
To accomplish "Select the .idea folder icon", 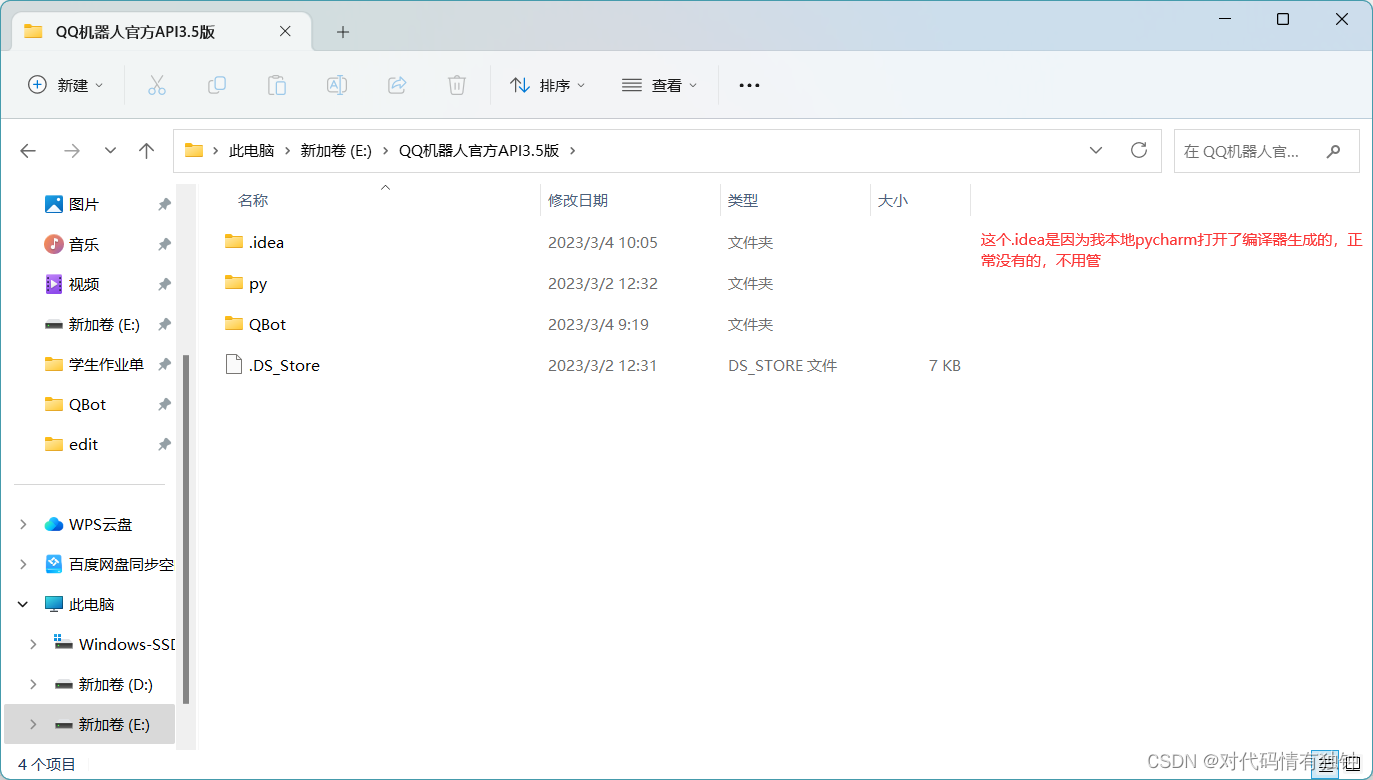I will tap(234, 241).
